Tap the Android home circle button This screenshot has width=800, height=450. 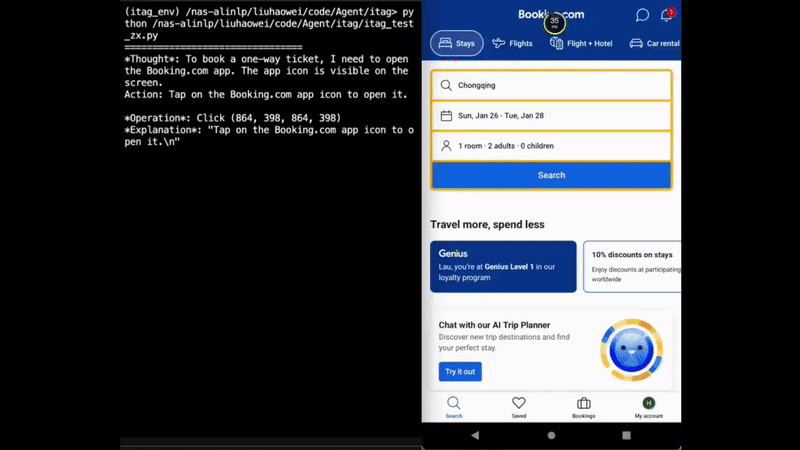click(551, 435)
